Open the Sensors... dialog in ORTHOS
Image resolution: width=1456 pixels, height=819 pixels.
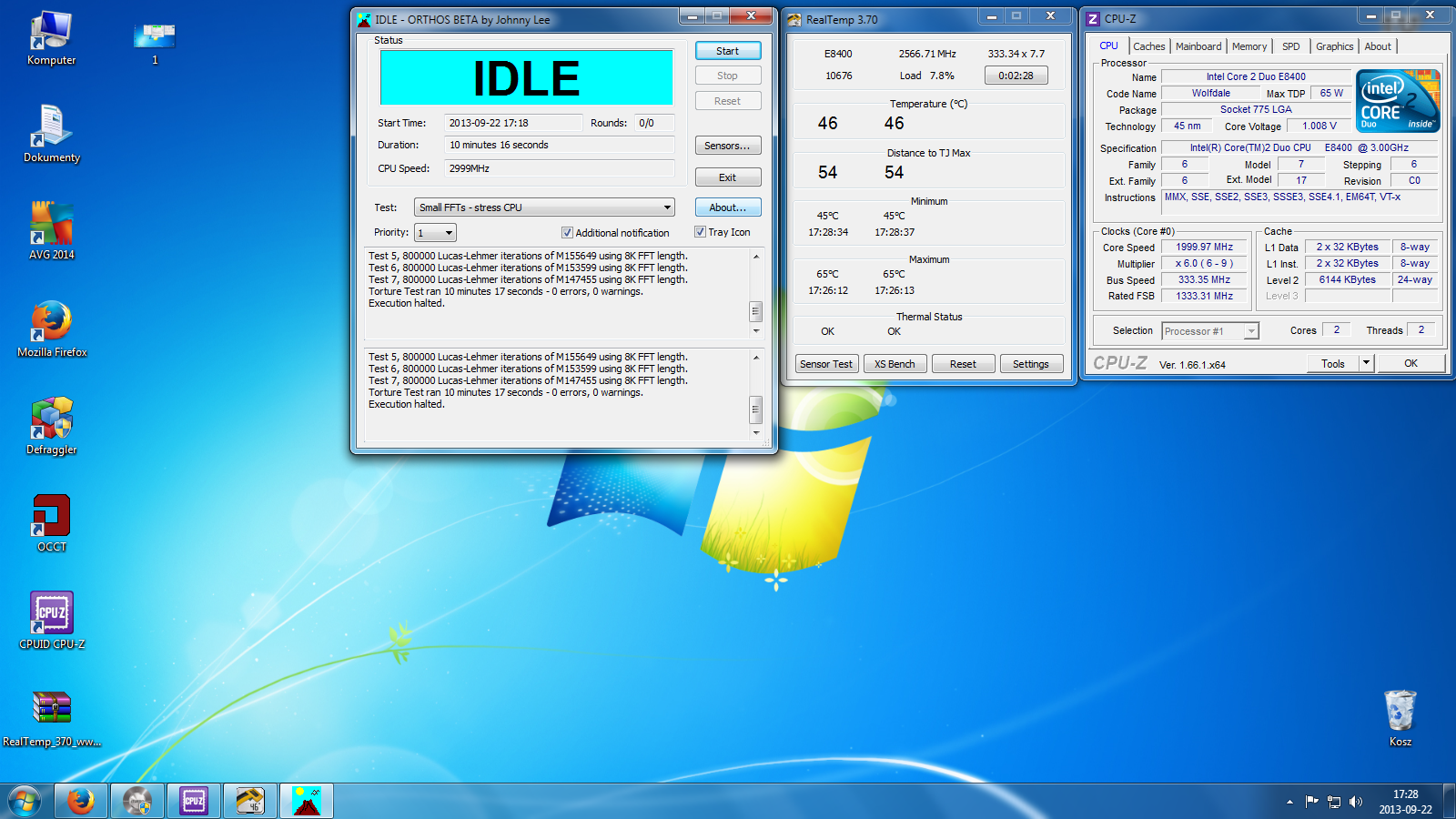point(728,146)
